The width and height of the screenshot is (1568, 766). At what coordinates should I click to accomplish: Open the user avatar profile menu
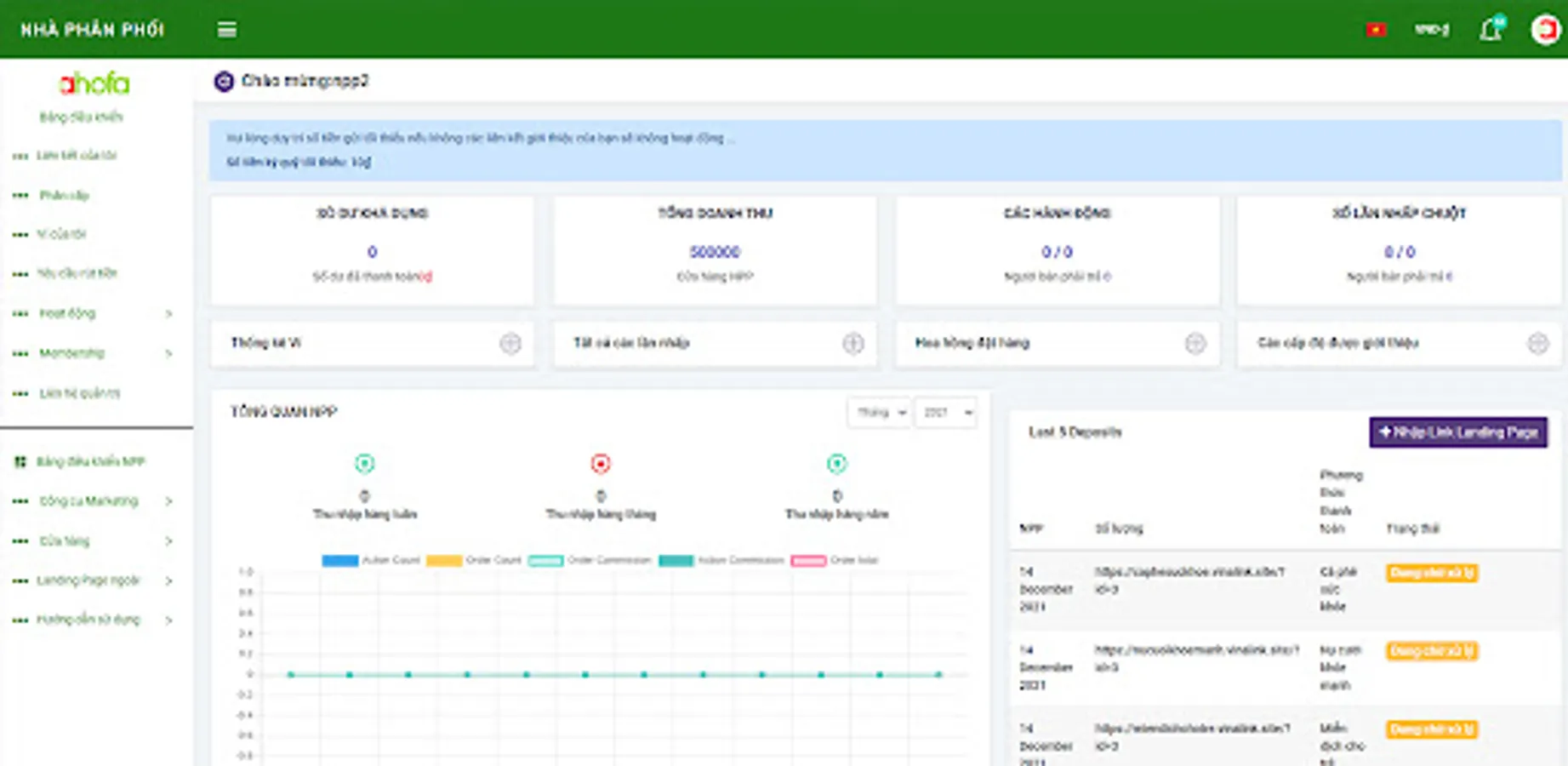point(1546,30)
